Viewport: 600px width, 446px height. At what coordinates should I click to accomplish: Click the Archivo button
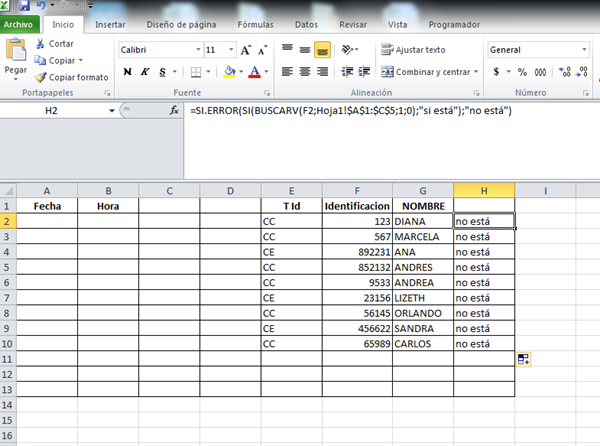tap(21, 24)
